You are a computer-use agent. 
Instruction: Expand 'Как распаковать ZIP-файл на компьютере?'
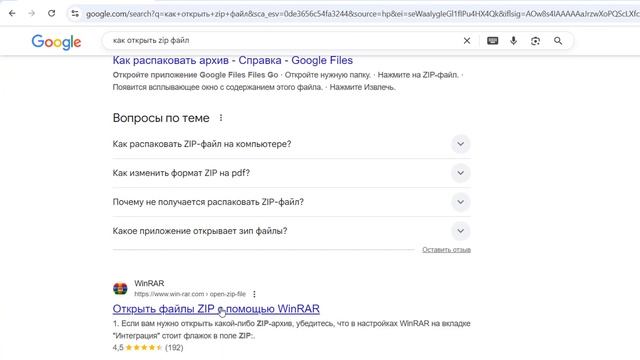[x=291, y=144]
